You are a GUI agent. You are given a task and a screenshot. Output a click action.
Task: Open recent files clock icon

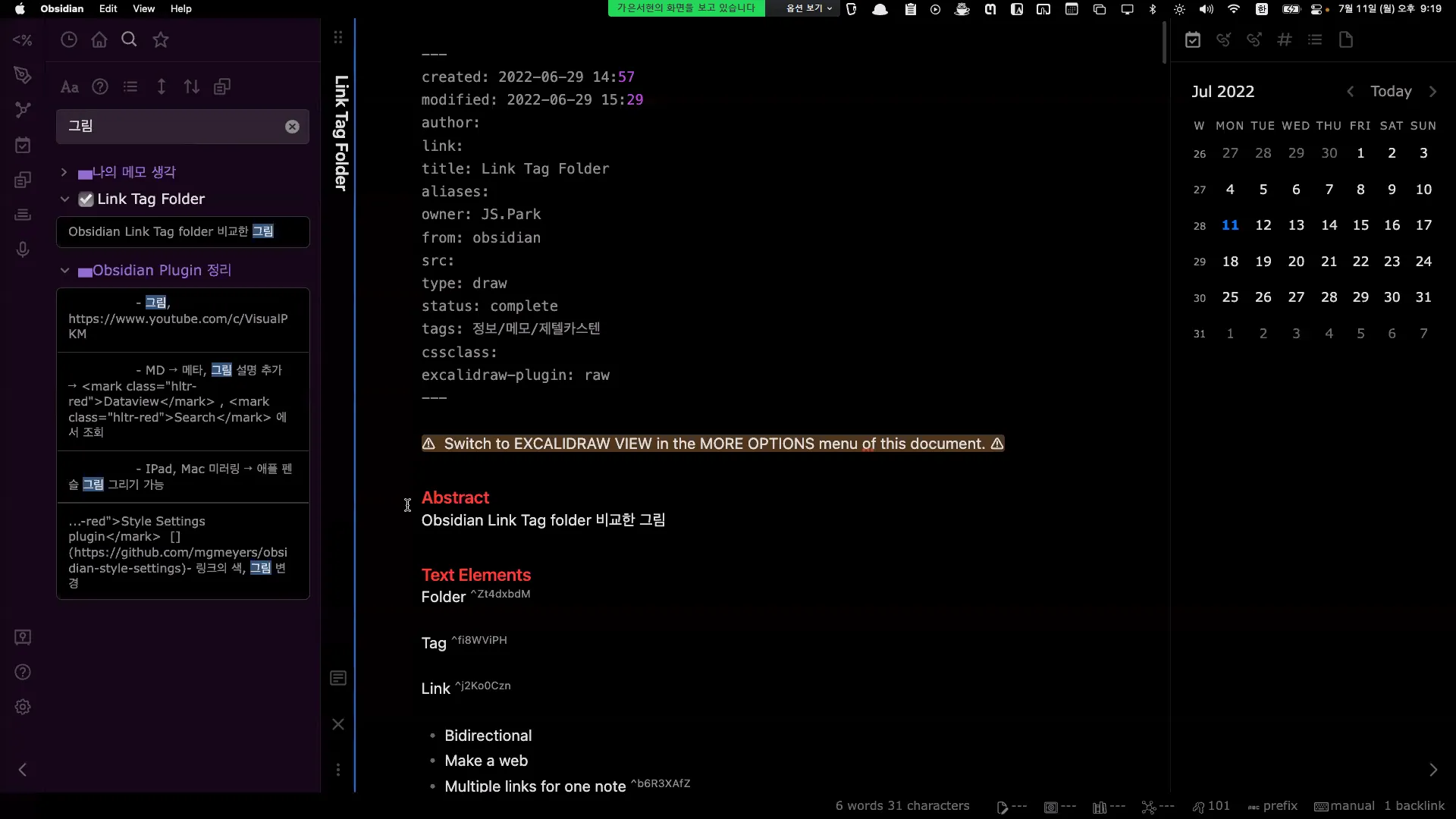coord(69,39)
